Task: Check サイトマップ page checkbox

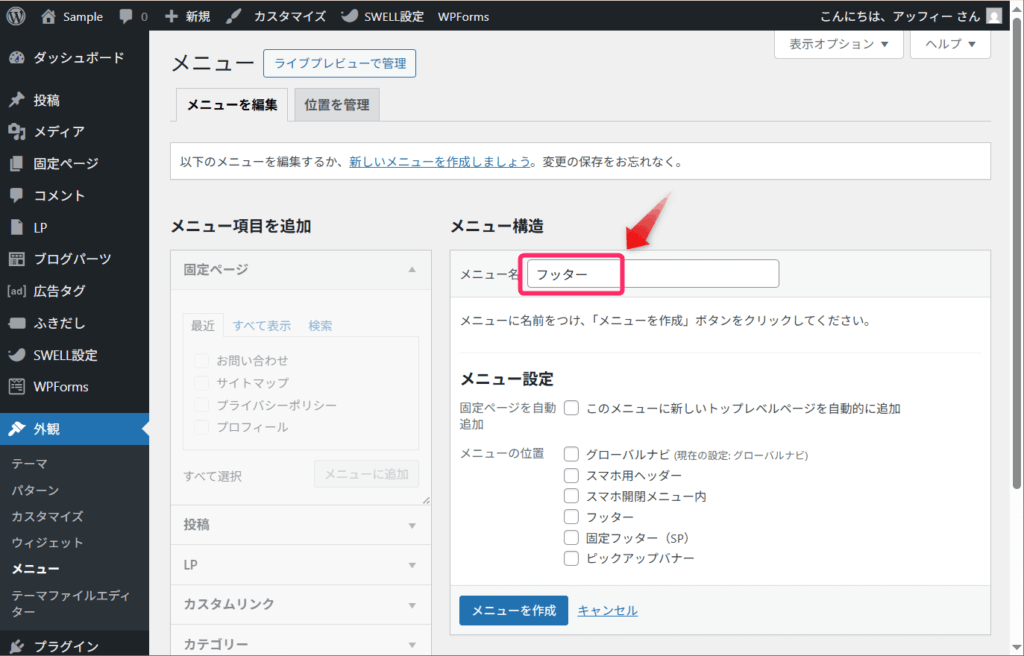Action: click(x=201, y=383)
